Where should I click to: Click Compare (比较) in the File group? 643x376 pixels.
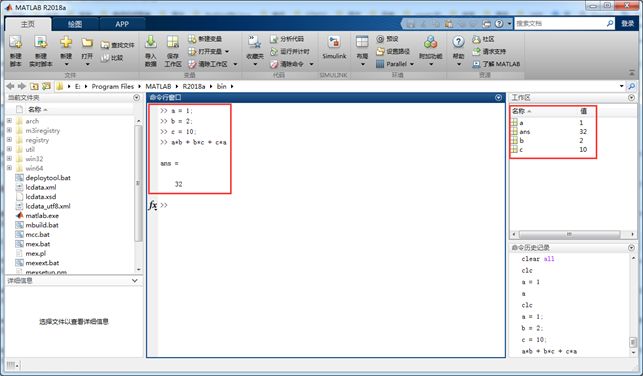click(x=112, y=58)
